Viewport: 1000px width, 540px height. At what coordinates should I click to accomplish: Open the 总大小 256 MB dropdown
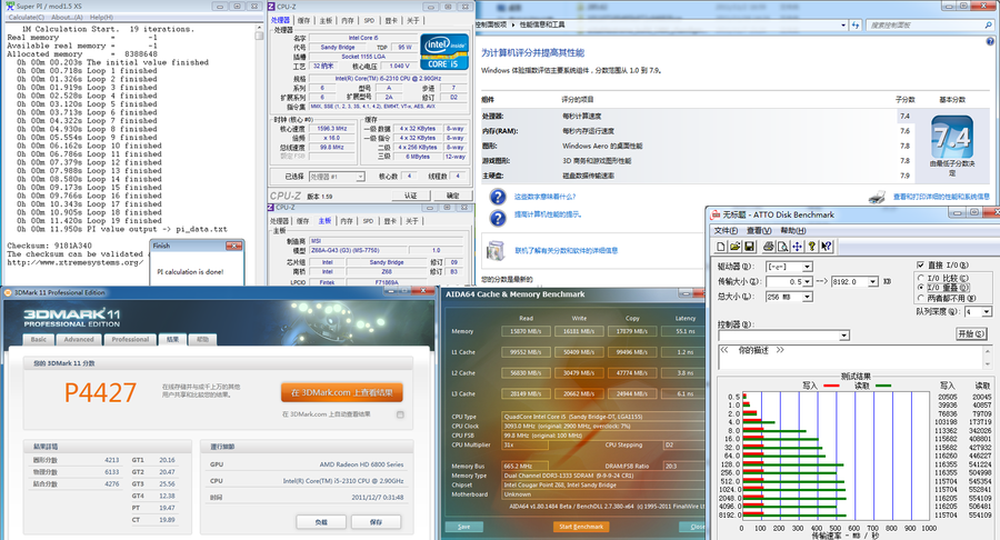(807, 296)
